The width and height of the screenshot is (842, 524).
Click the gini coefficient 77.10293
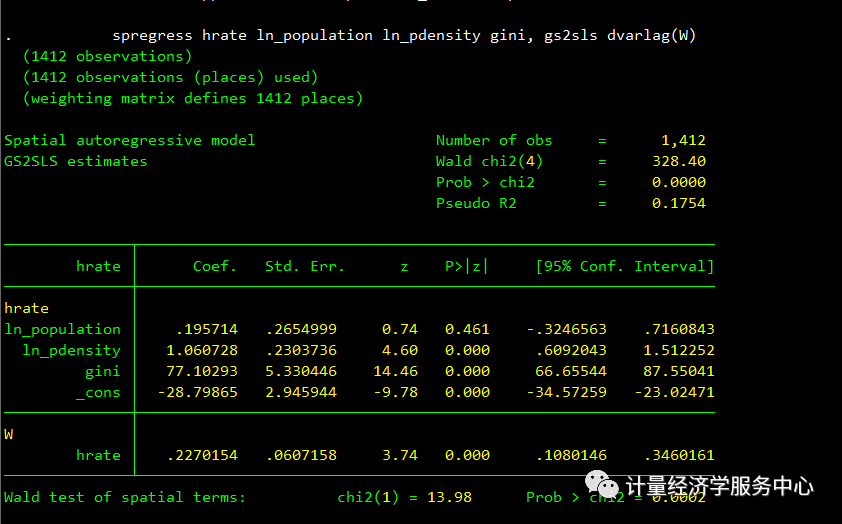[x=202, y=371]
